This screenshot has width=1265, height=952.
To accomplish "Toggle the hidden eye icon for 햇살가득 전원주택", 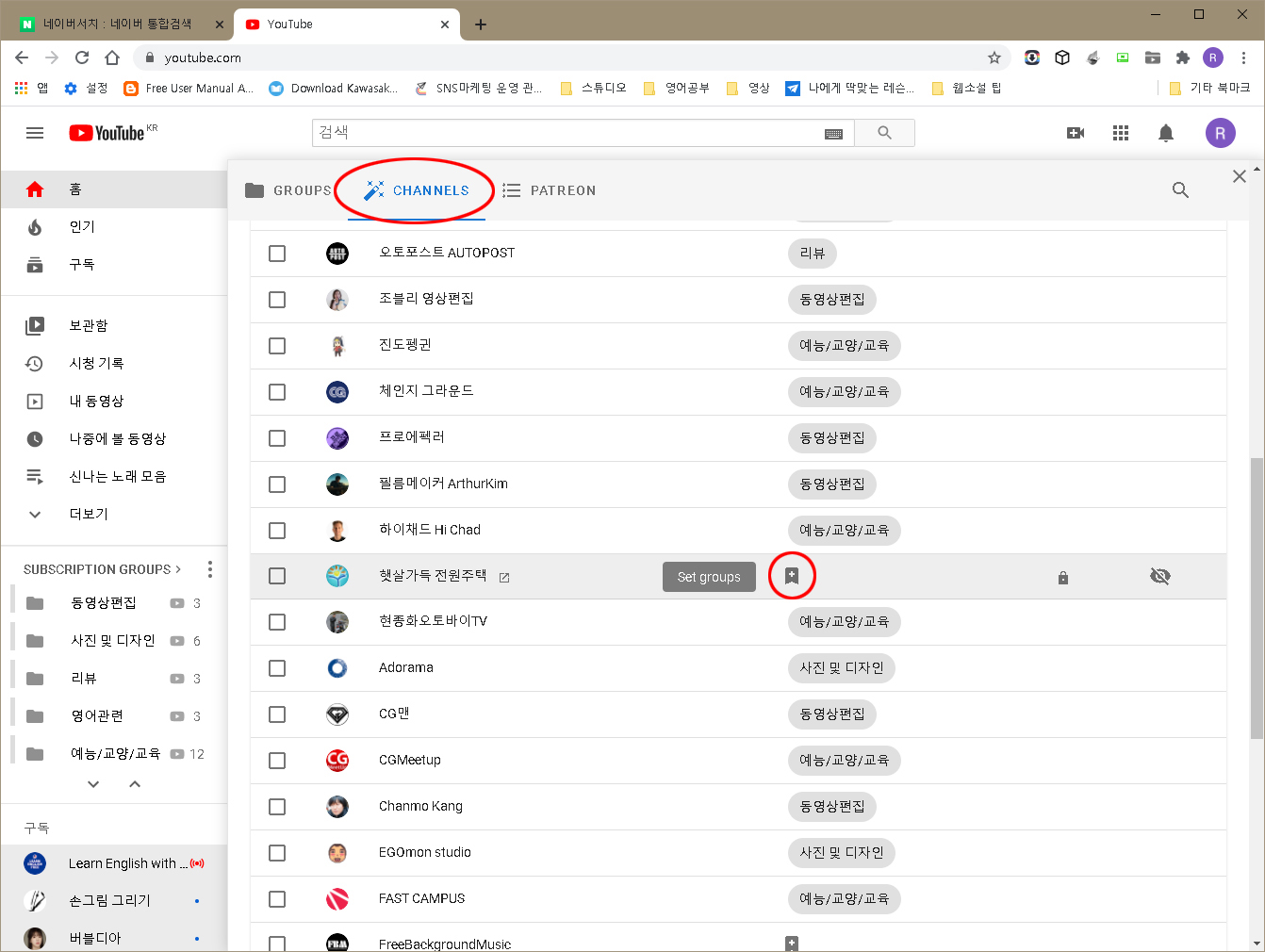I will (x=1160, y=576).
